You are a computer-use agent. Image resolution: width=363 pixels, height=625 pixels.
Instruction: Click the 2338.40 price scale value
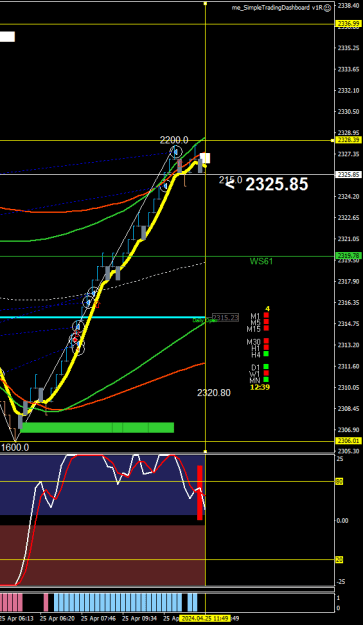349,5
